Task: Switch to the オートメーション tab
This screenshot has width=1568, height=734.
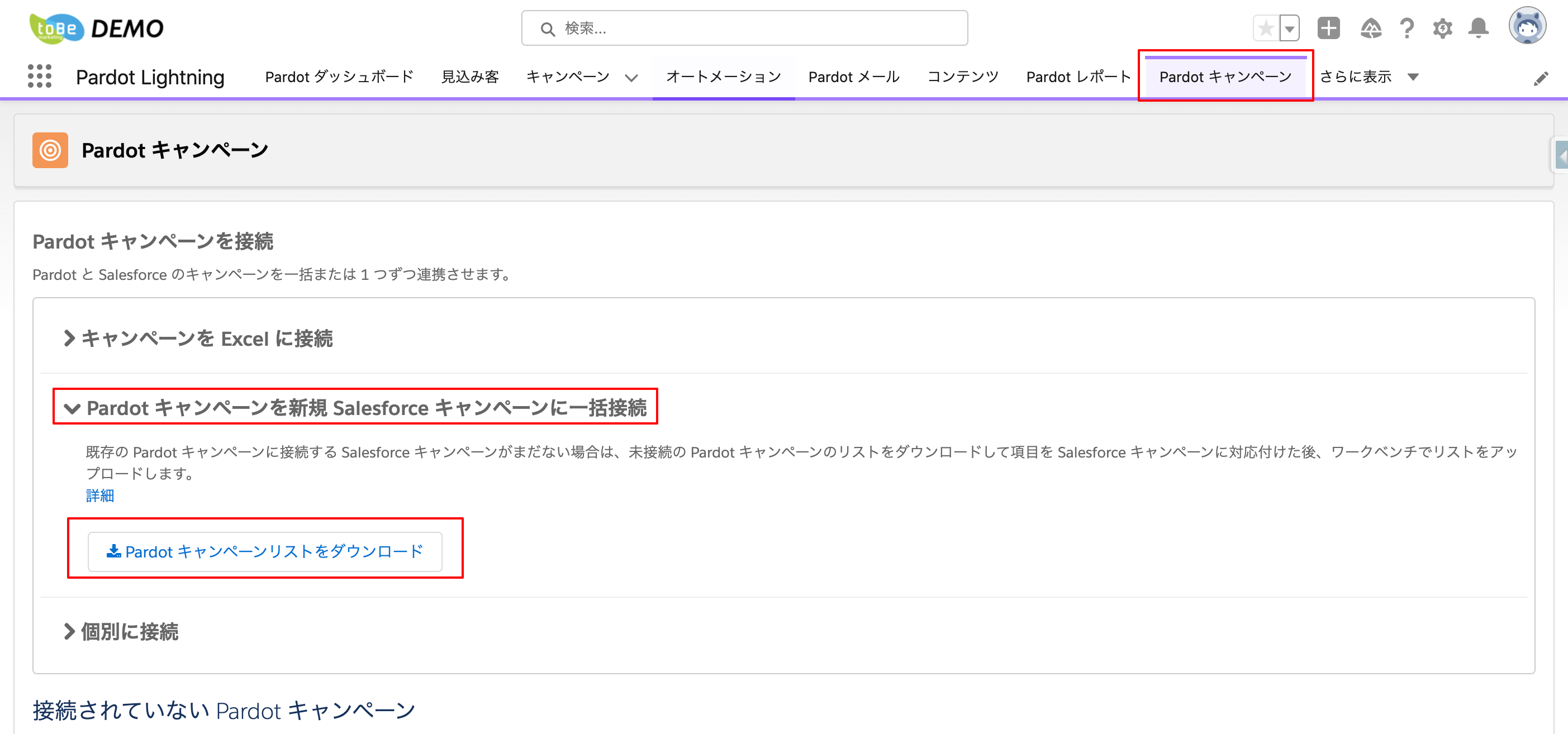Action: (723, 77)
